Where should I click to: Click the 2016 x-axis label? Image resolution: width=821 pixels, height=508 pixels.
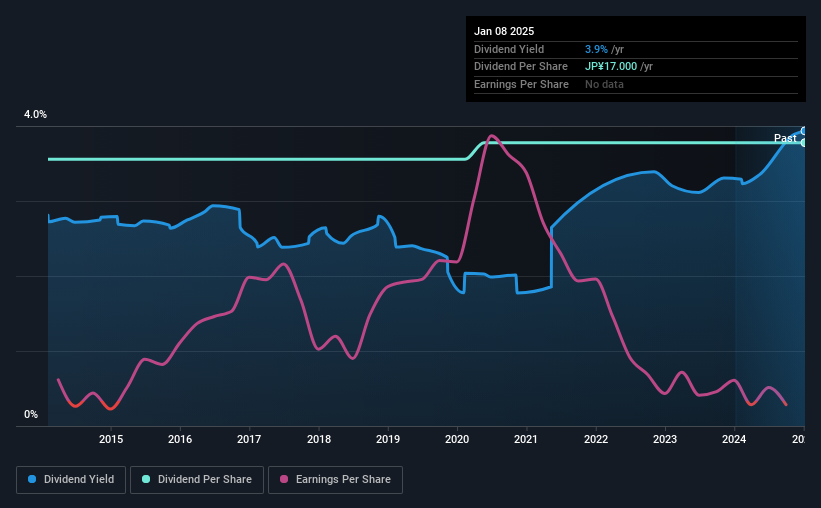click(x=180, y=439)
